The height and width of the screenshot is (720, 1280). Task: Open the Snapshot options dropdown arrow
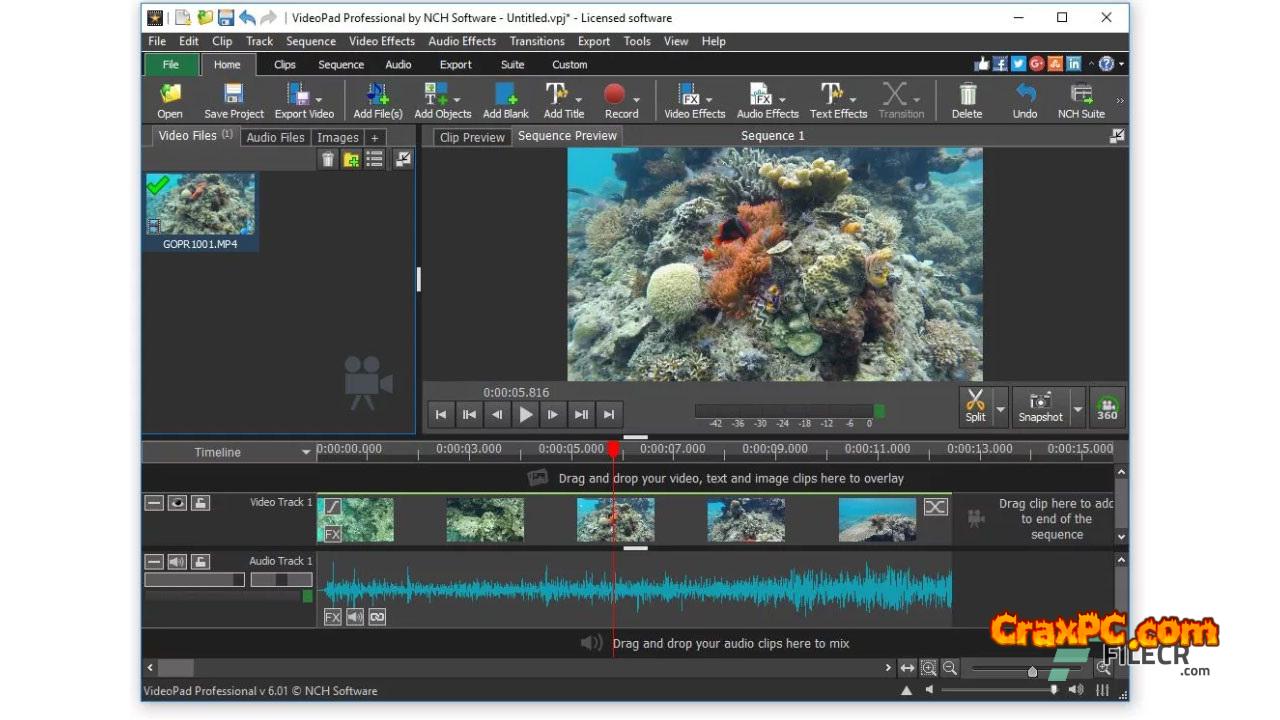(x=1077, y=408)
